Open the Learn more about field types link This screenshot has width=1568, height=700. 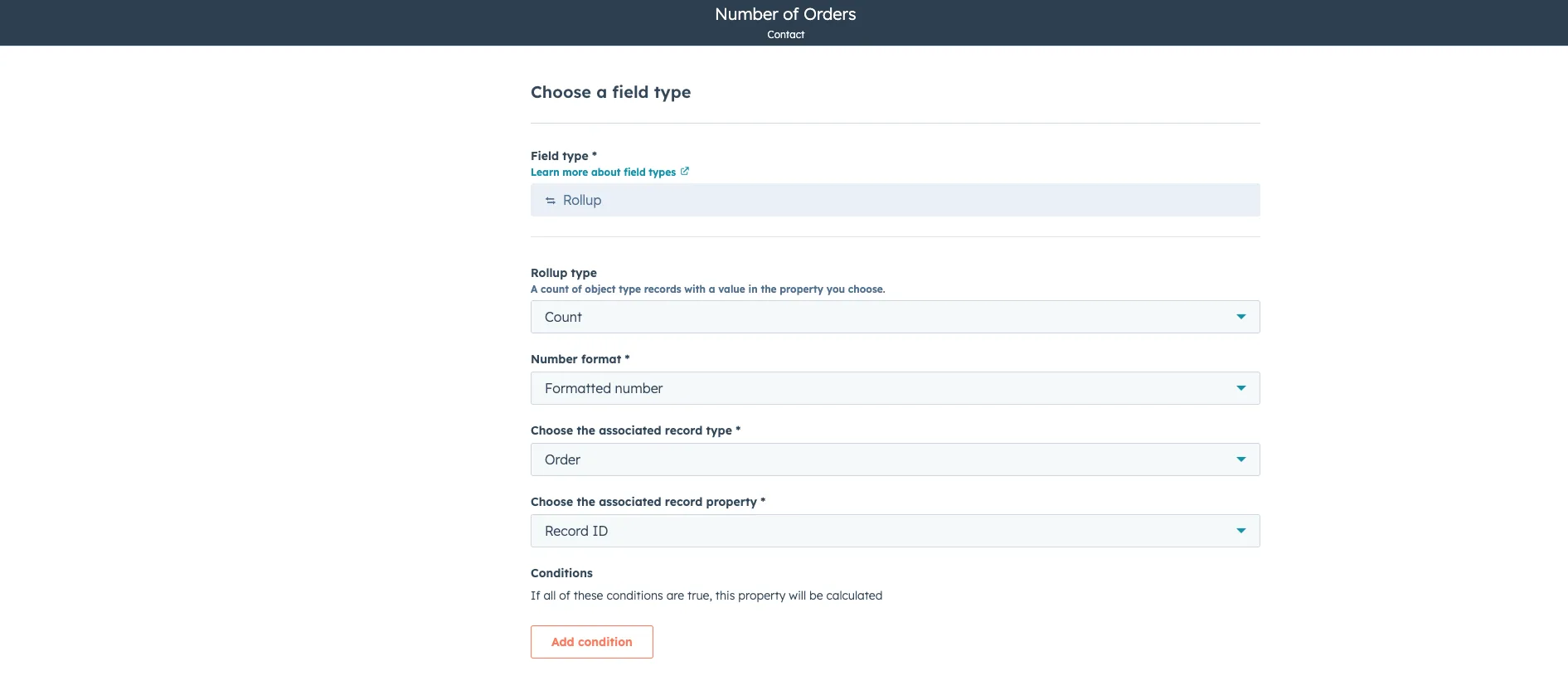tap(603, 173)
